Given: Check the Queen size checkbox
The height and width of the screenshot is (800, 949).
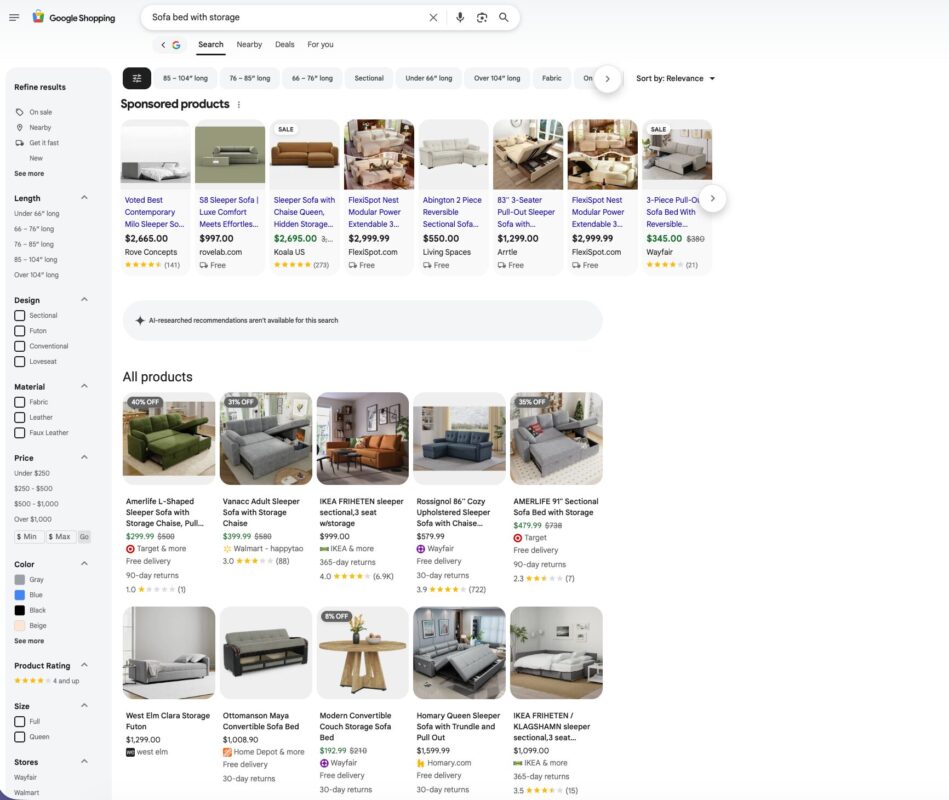Looking at the screenshot, I should coord(19,737).
